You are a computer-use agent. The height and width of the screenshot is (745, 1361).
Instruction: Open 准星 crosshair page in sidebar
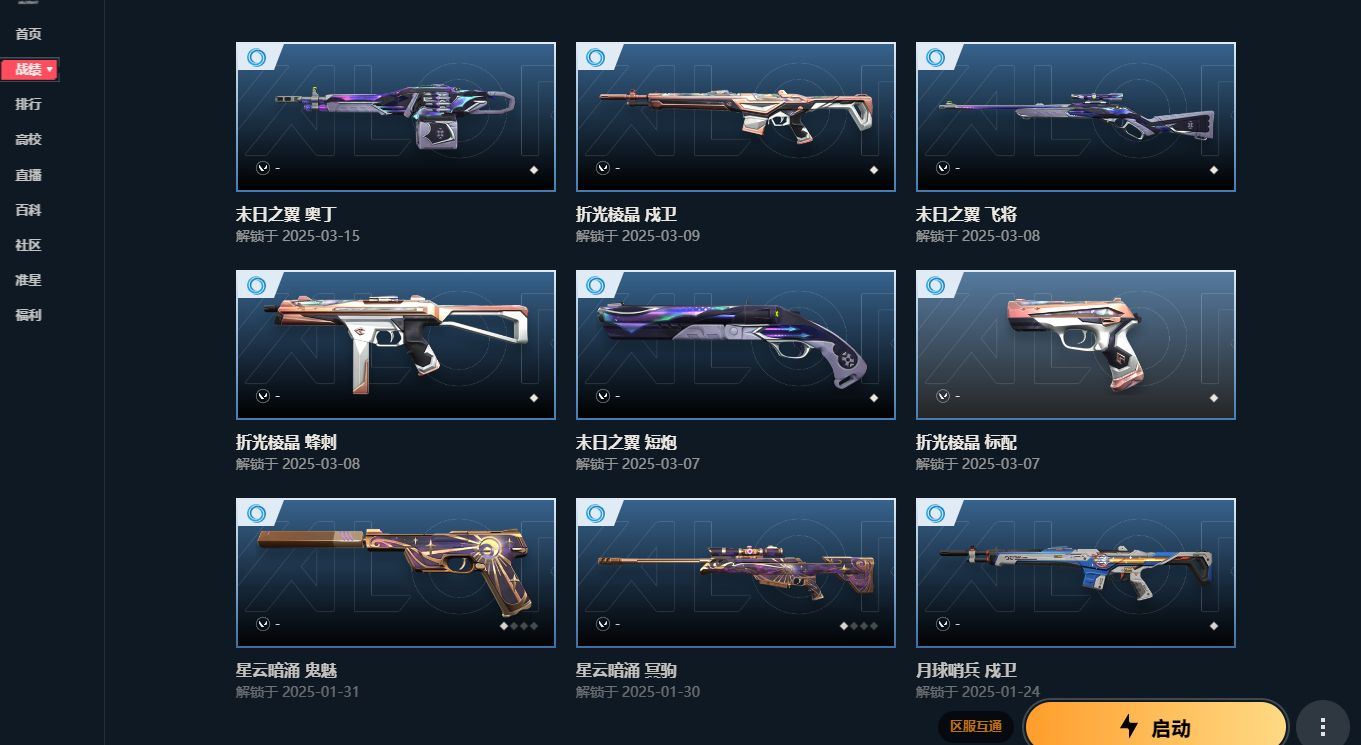point(28,280)
